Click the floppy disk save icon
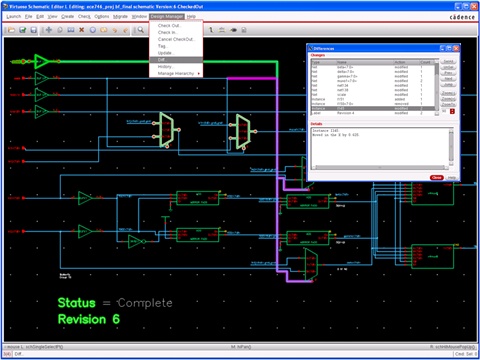Viewport: 480px width, 360px height. point(34,30)
